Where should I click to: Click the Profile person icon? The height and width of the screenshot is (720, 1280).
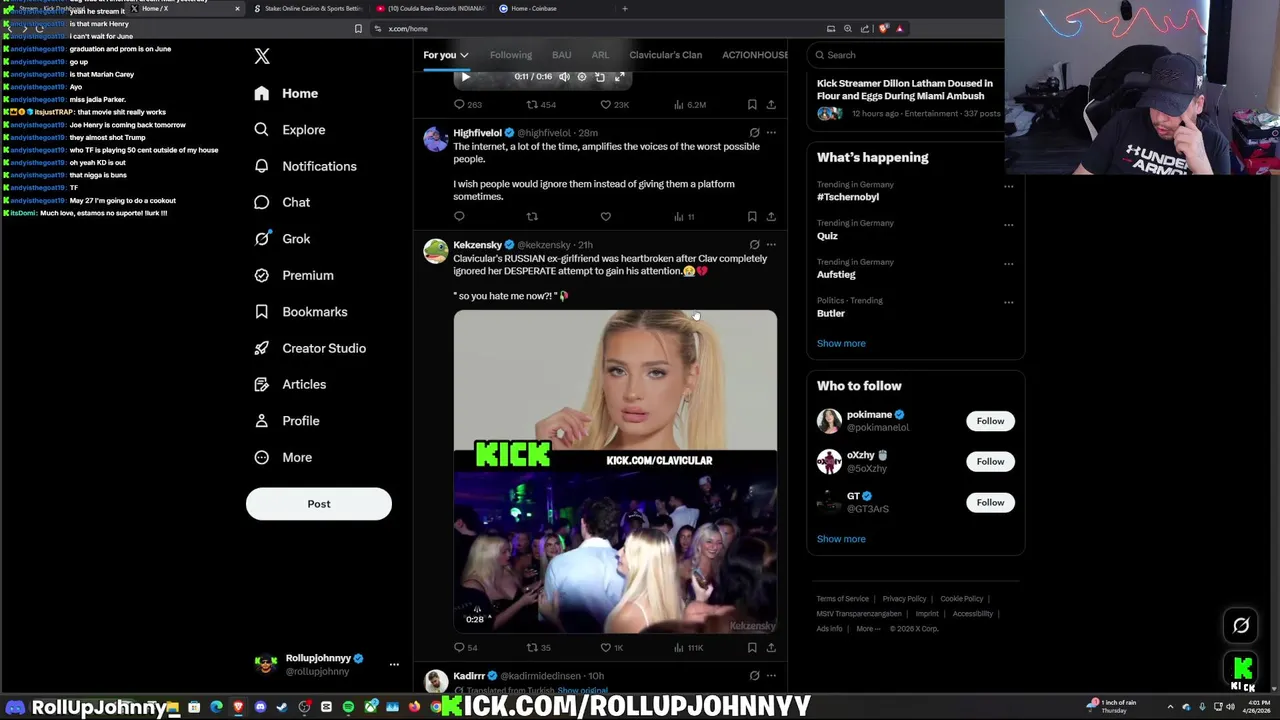pos(262,421)
